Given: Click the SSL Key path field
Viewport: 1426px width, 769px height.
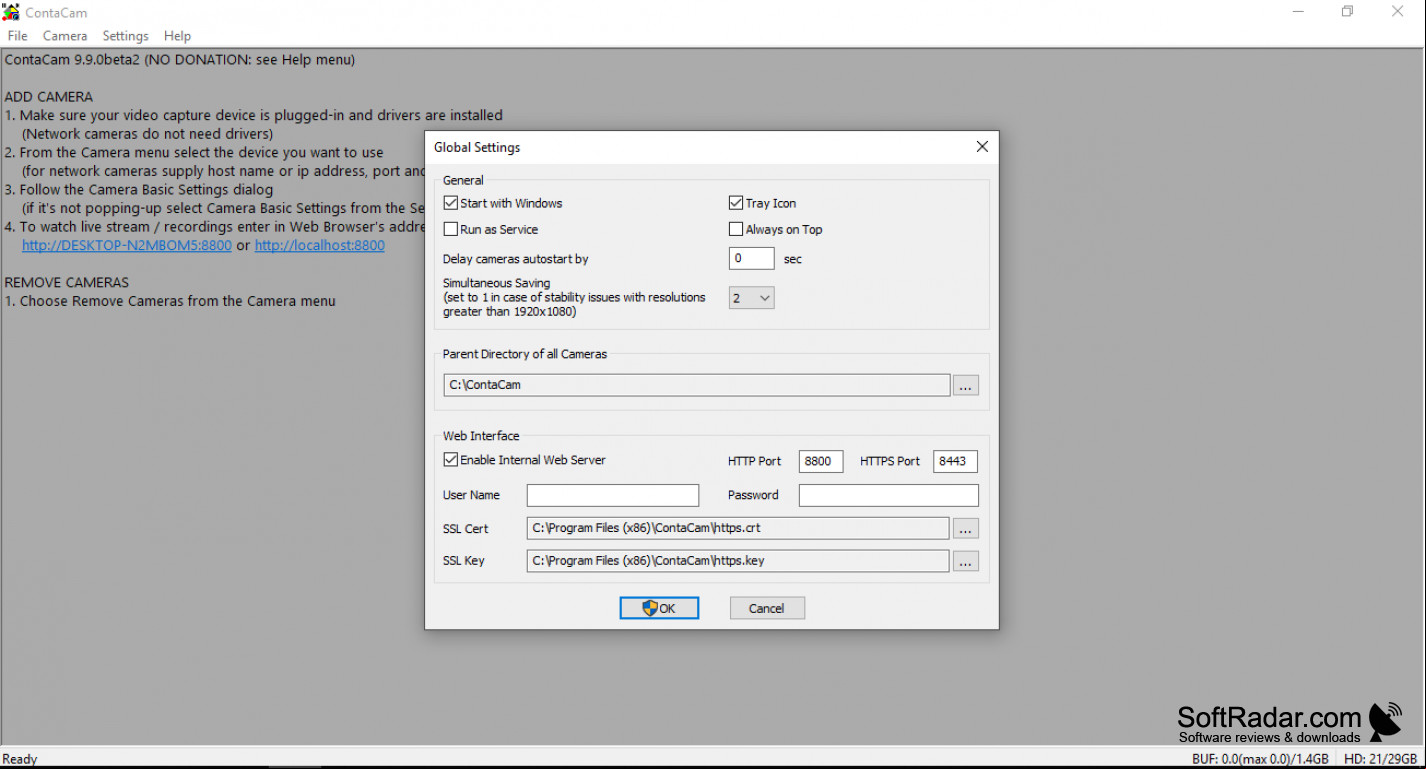Looking at the screenshot, I should (x=737, y=561).
